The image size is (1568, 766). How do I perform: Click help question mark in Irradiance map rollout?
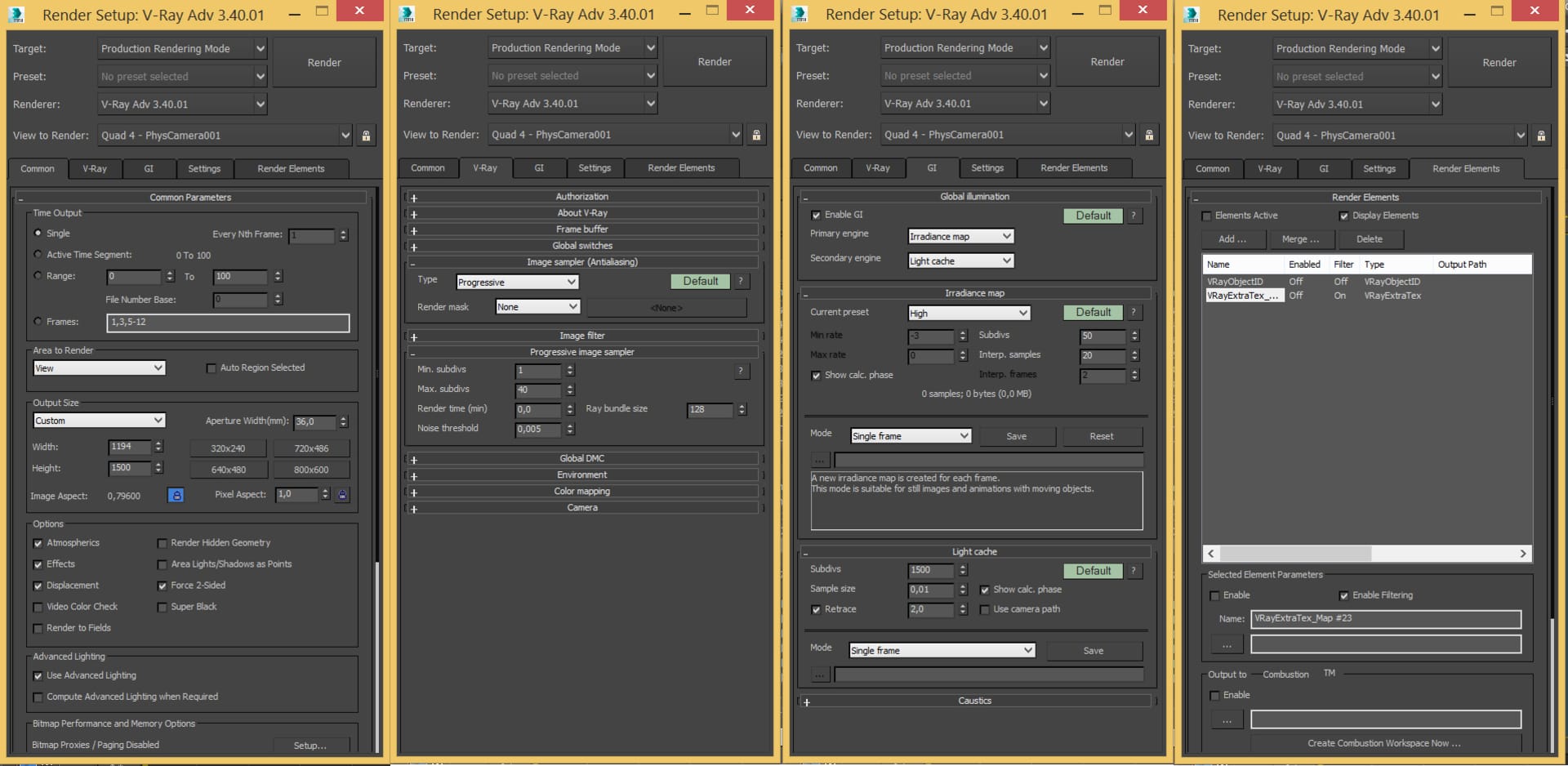pos(1134,312)
